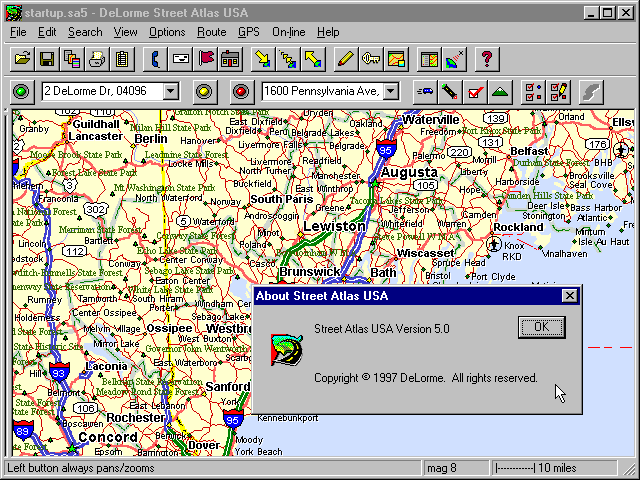Image resolution: width=640 pixels, height=480 pixels.
Task: Click the 2 DeLorme Dr start address field
Action: pos(103,91)
